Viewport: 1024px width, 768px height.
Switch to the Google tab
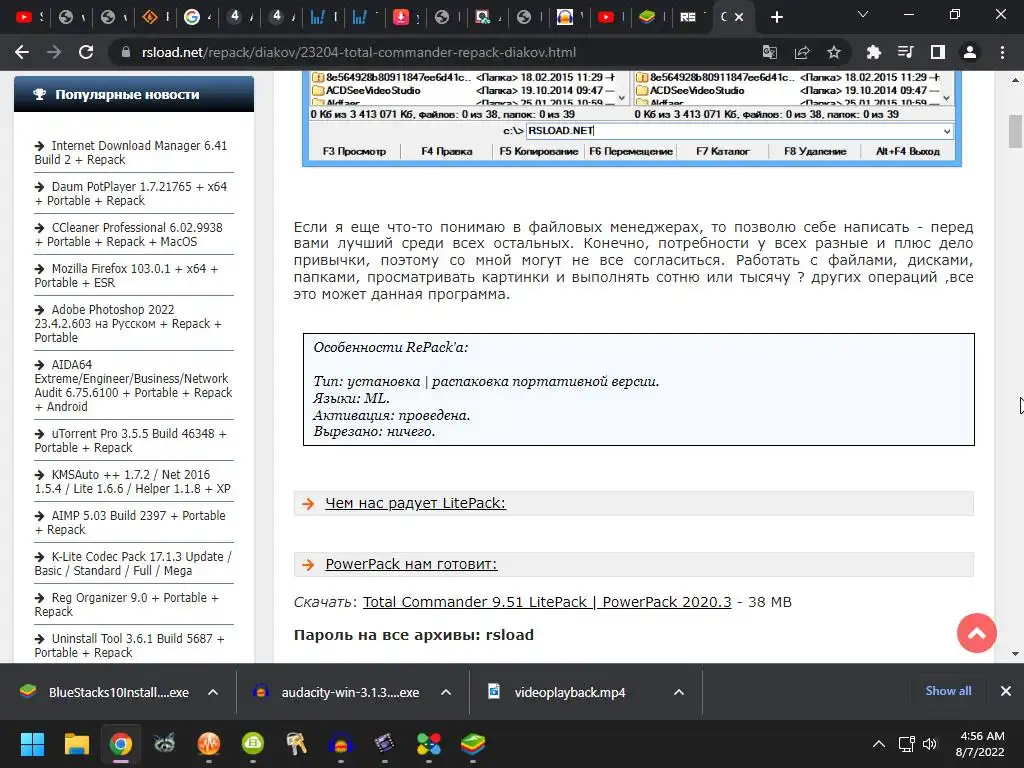192,17
